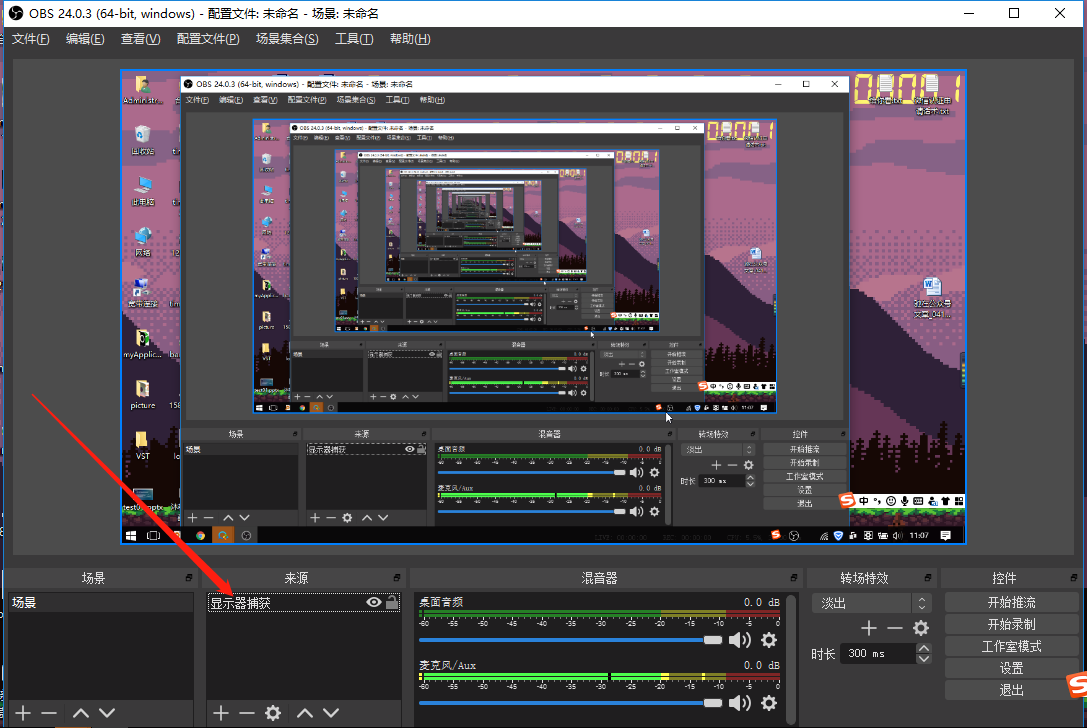This screenshot has width=1087, height=728.
Task: Remove selected scene with the minus icon
Action: pos(49,713)
